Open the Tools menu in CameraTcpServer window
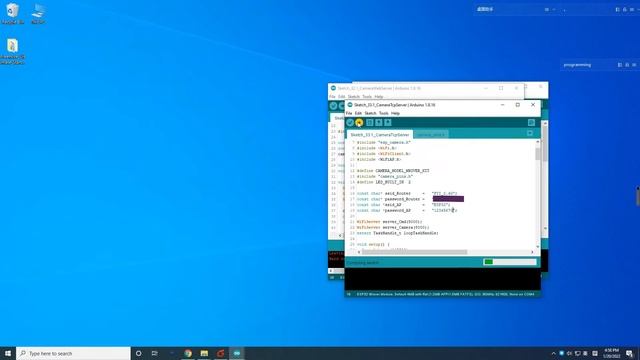 384,113
